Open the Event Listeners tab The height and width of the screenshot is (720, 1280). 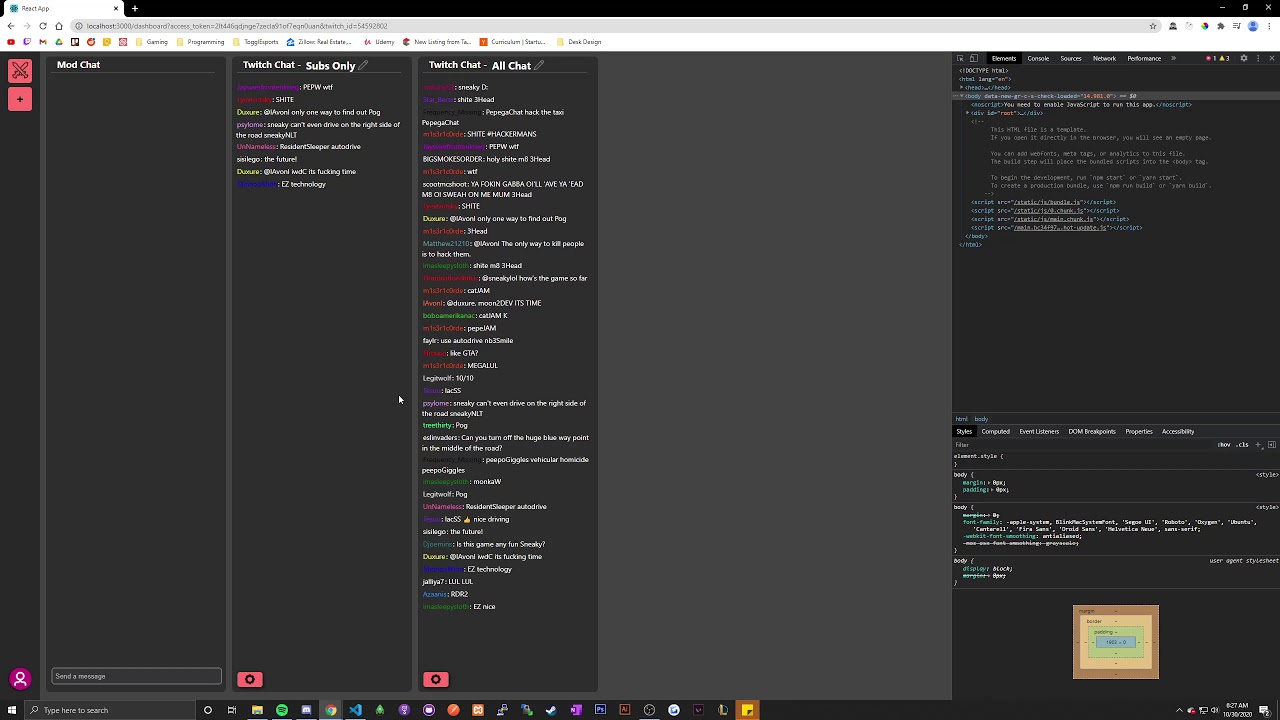pos(1039,431)
